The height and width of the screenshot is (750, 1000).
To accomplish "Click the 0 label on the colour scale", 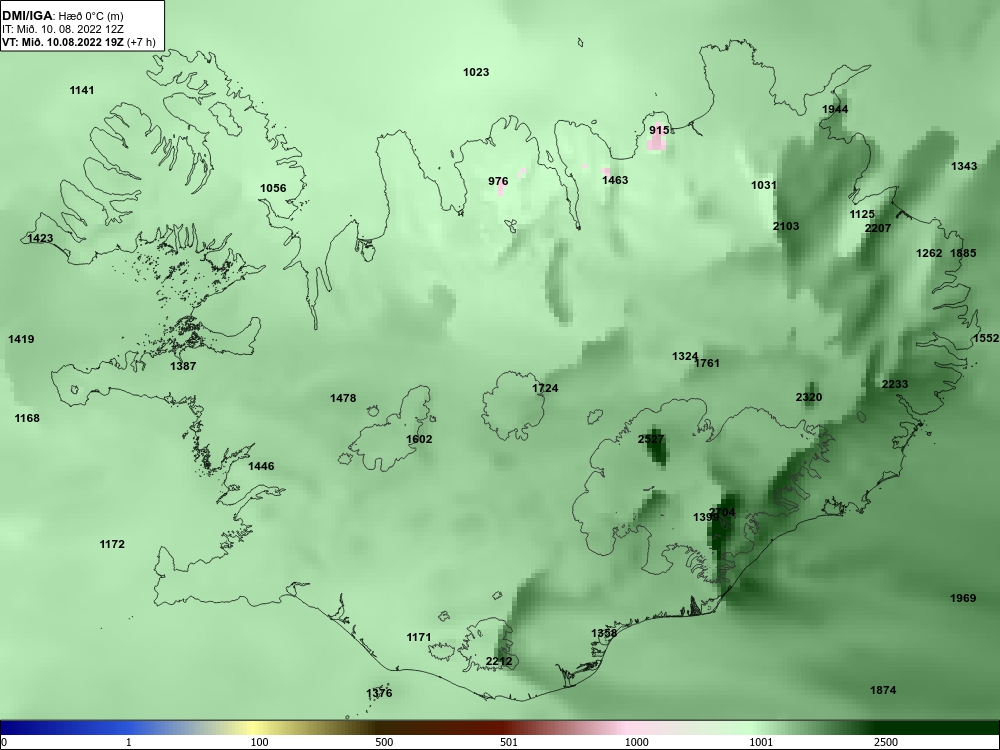I will 5,742.
